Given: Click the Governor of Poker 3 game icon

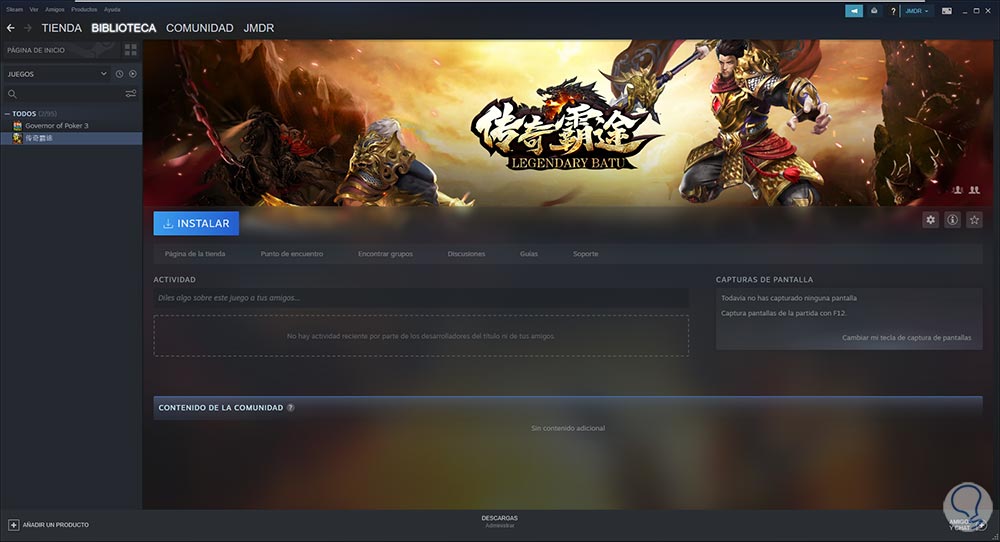Looking at the screenshot, I should pyautogui.click(x=18, y=126).
